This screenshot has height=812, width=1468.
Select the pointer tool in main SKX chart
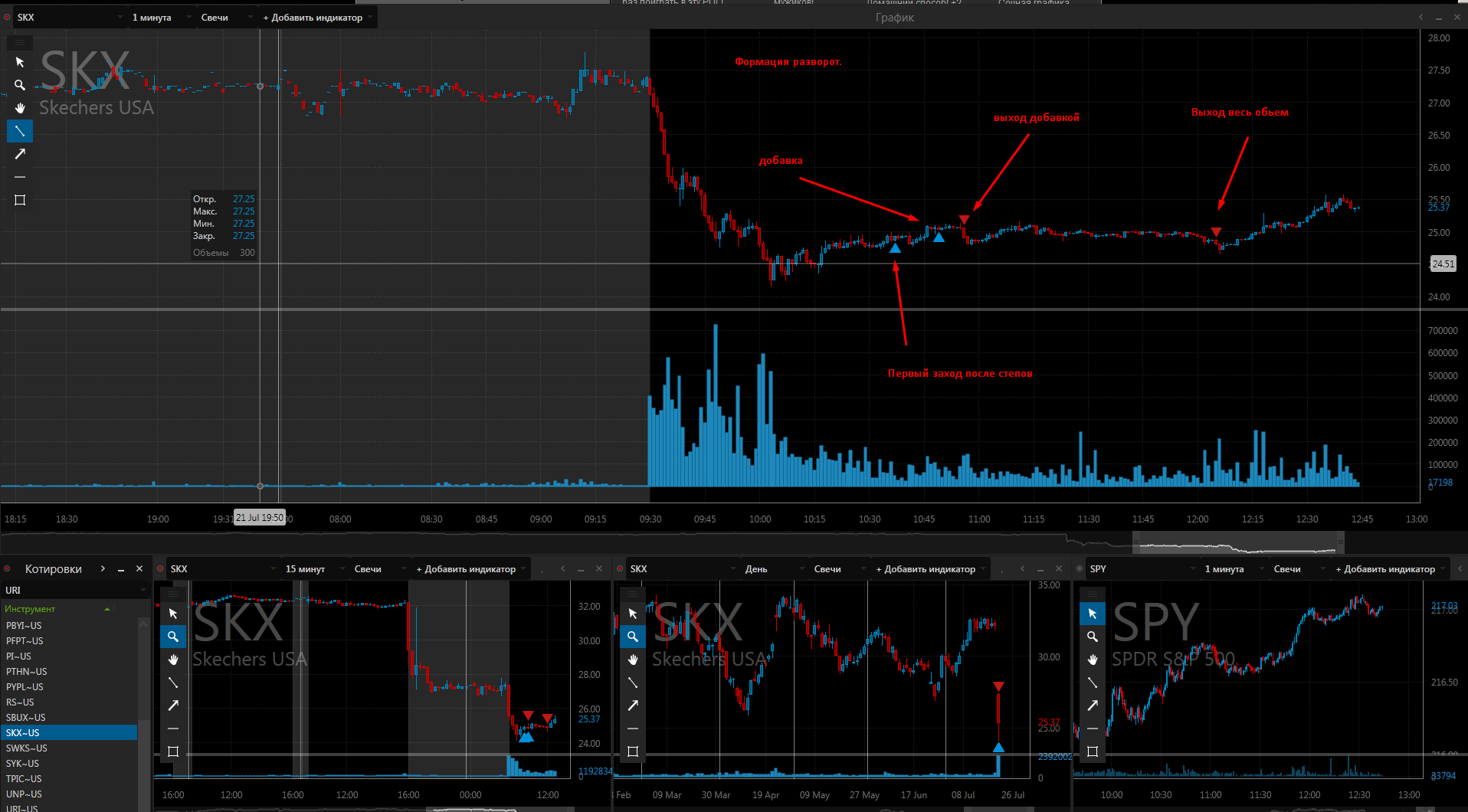tap(20, 62)
